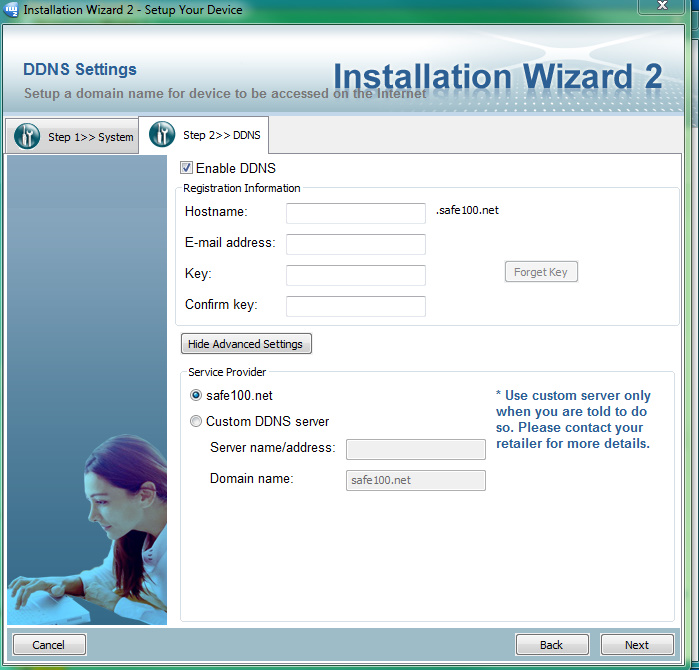The height and width of the screenshot is (670, 699).
Task: Click the Server name/address field
Action: point(415,449)
